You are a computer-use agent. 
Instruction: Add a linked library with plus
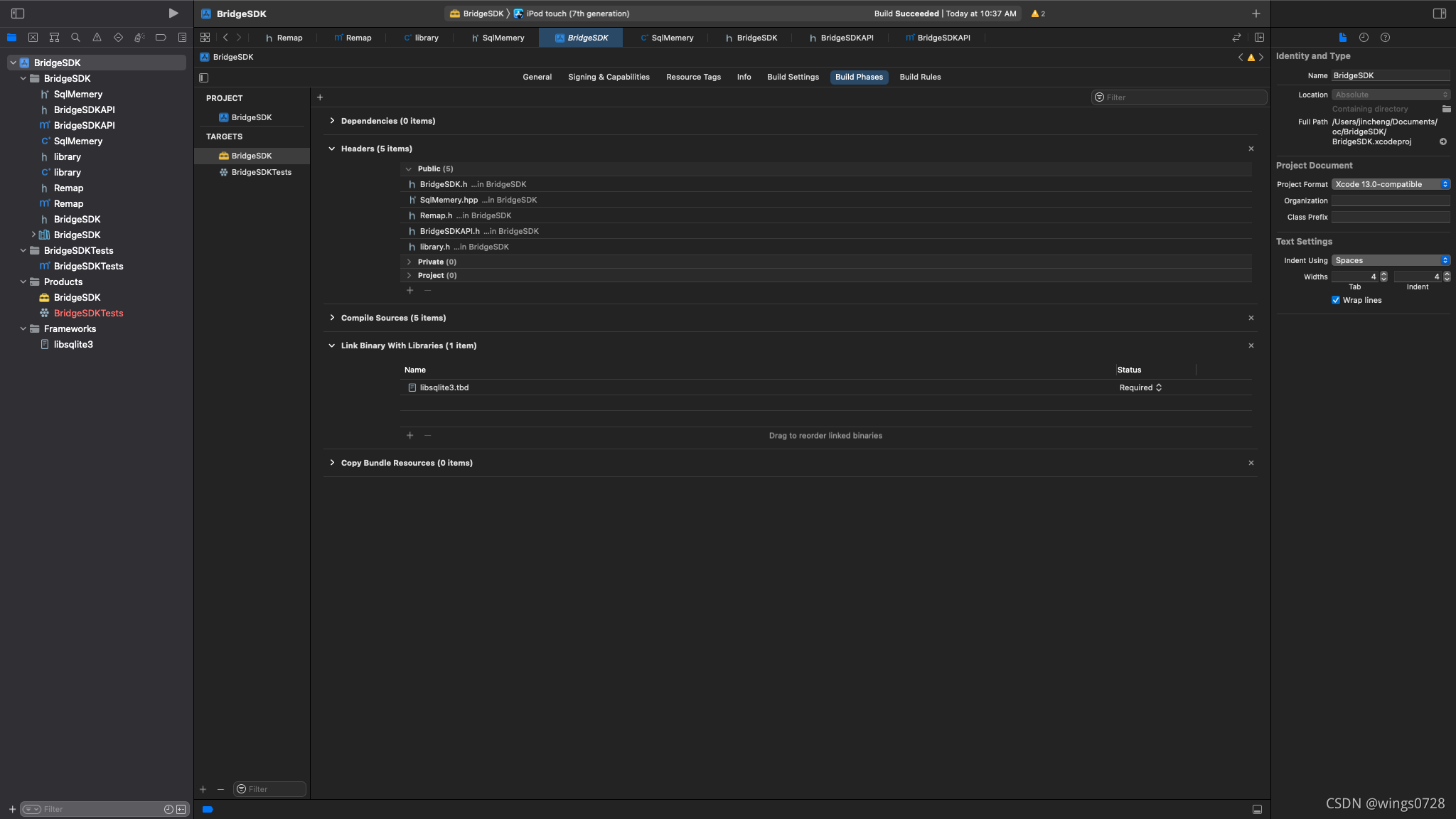coord(409,435)
